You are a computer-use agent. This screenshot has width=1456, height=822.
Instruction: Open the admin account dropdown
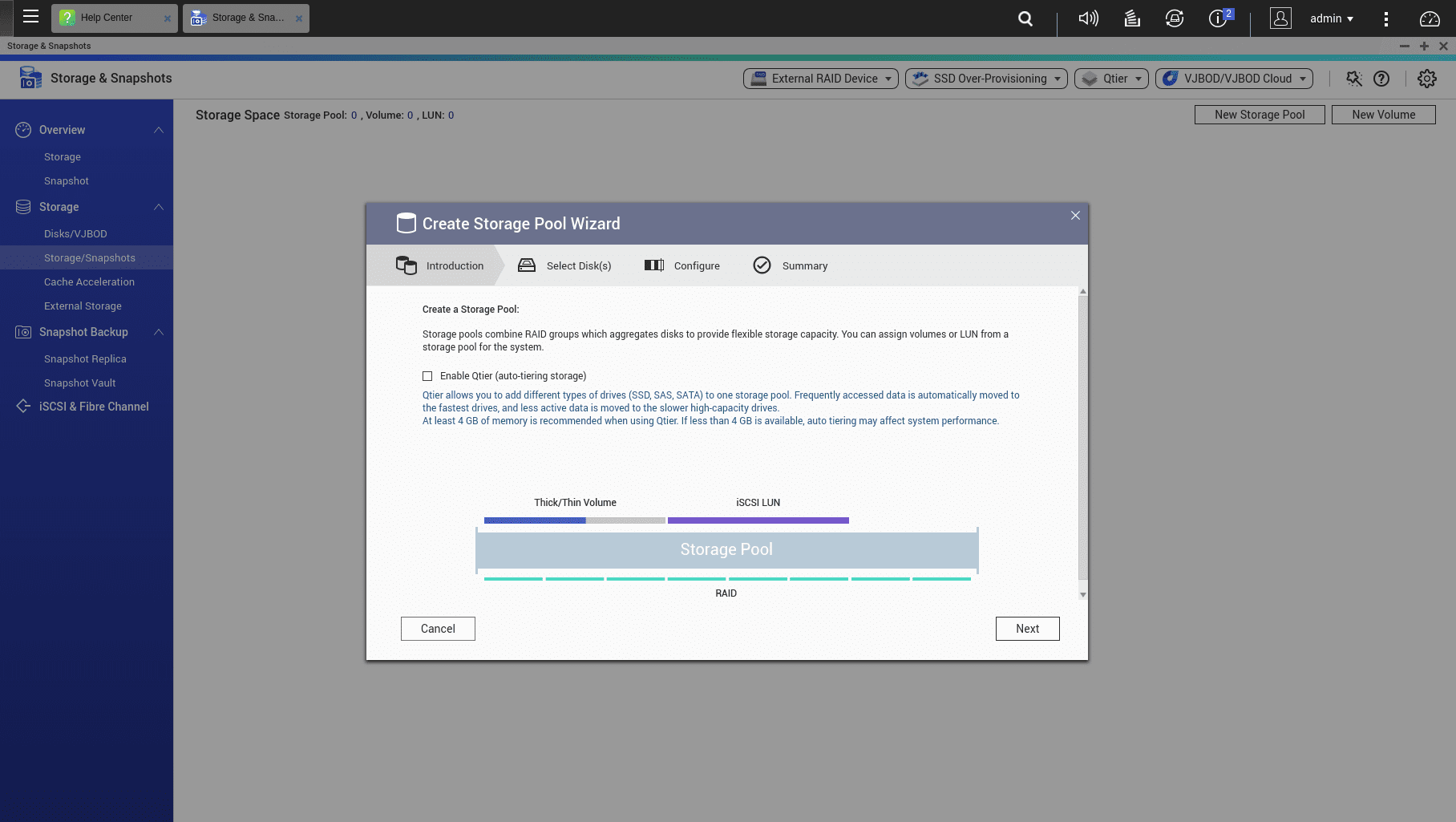click(x=1332, y=18)
